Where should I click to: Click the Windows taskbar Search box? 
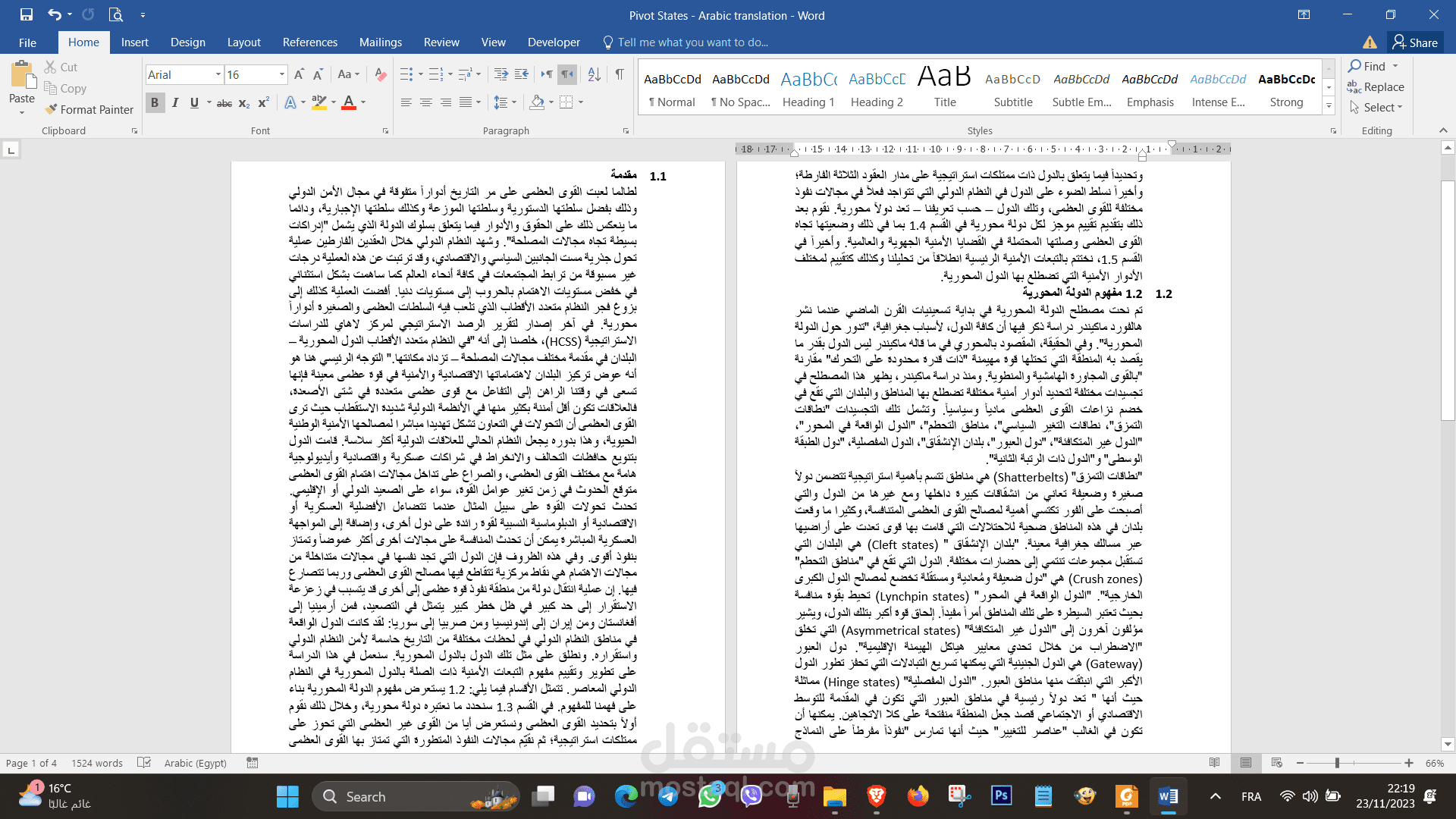coord(416,796)
